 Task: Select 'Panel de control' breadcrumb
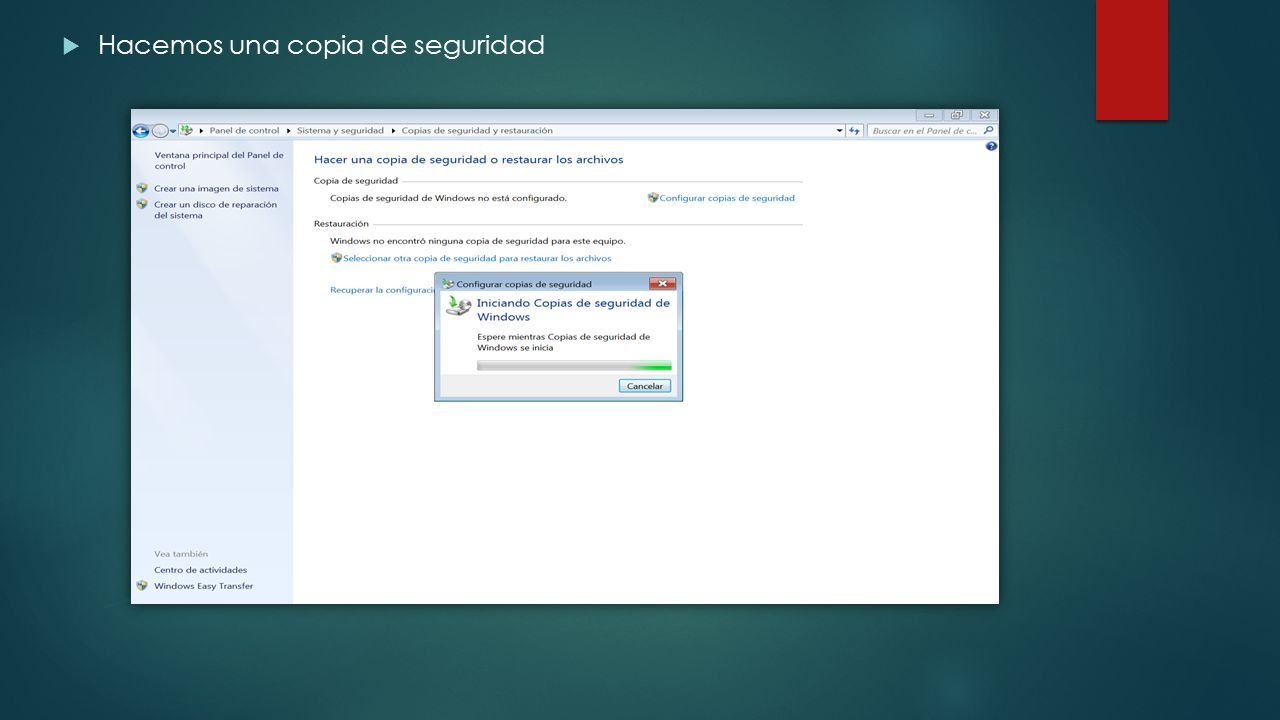tap(244, 131)
